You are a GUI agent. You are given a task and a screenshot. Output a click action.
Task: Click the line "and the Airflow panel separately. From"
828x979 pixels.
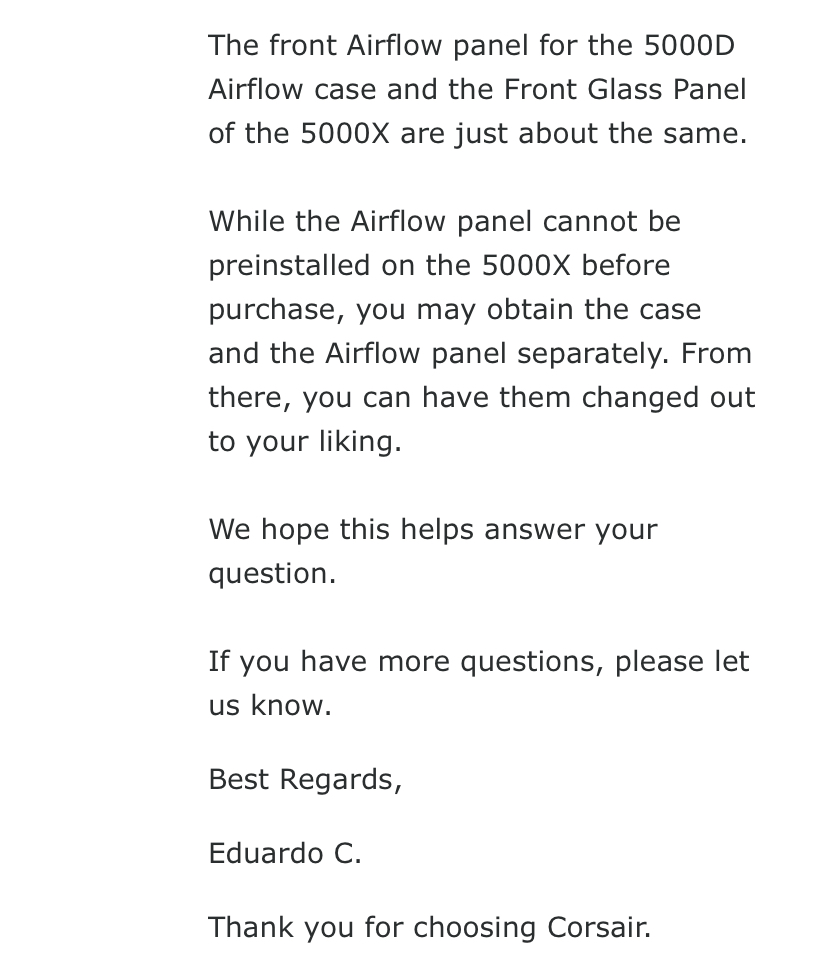click(480, 353)
